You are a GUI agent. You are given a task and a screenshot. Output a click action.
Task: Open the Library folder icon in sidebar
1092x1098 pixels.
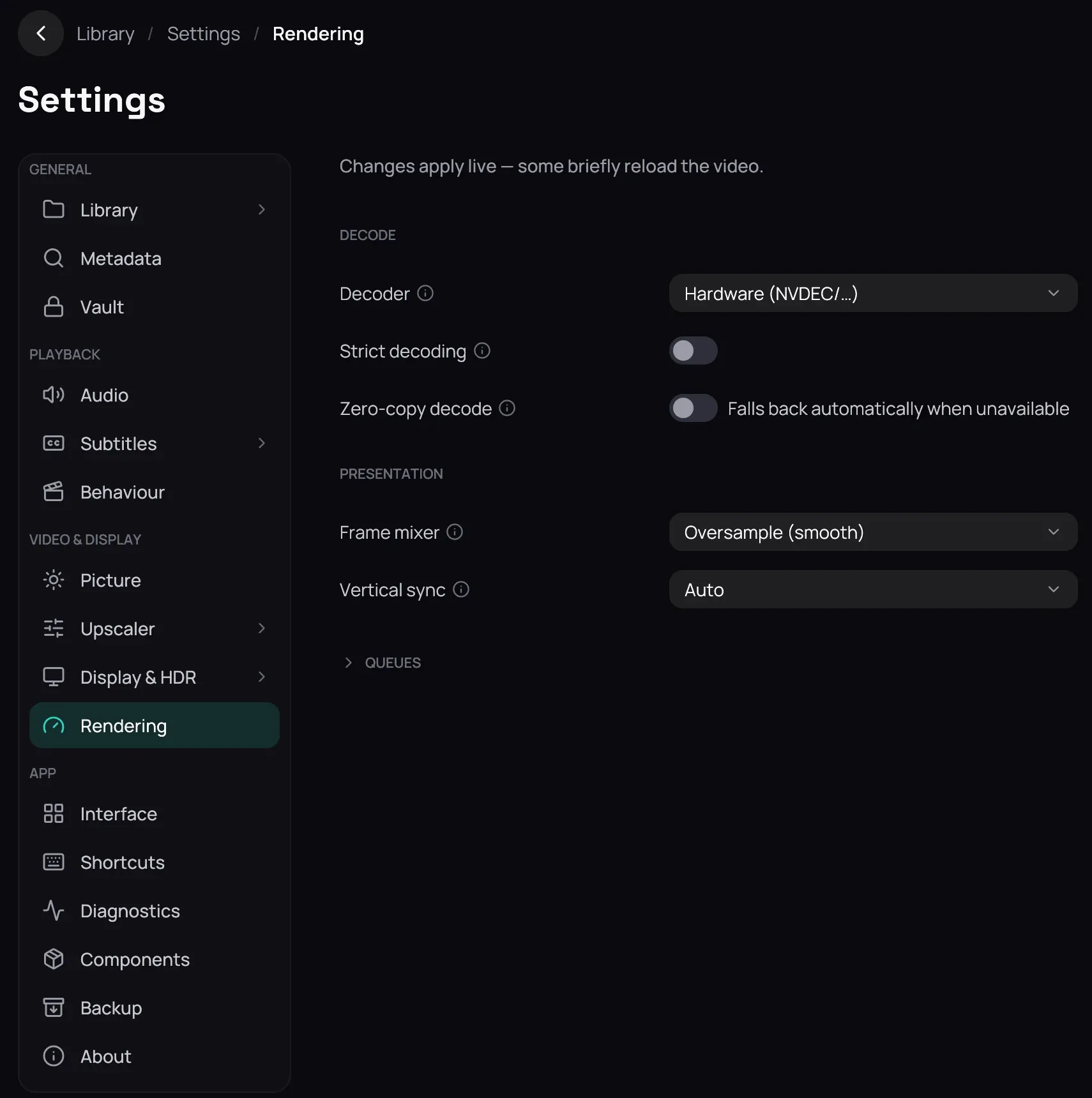coord(54,209)
